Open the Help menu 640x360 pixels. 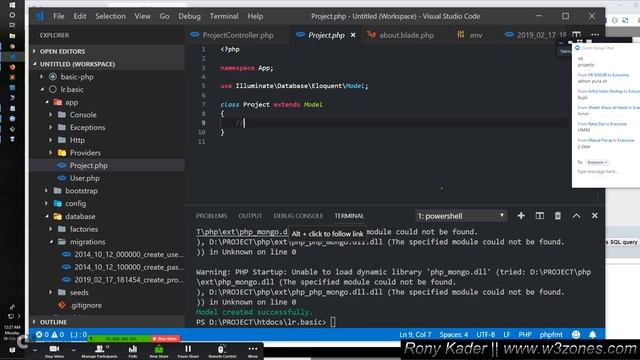point(255,16)
